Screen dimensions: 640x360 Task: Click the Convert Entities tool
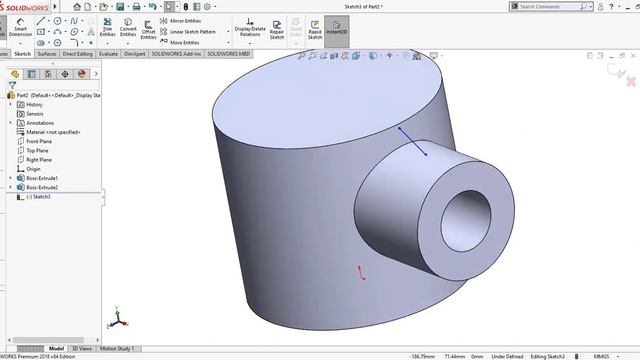coord(128,27)
